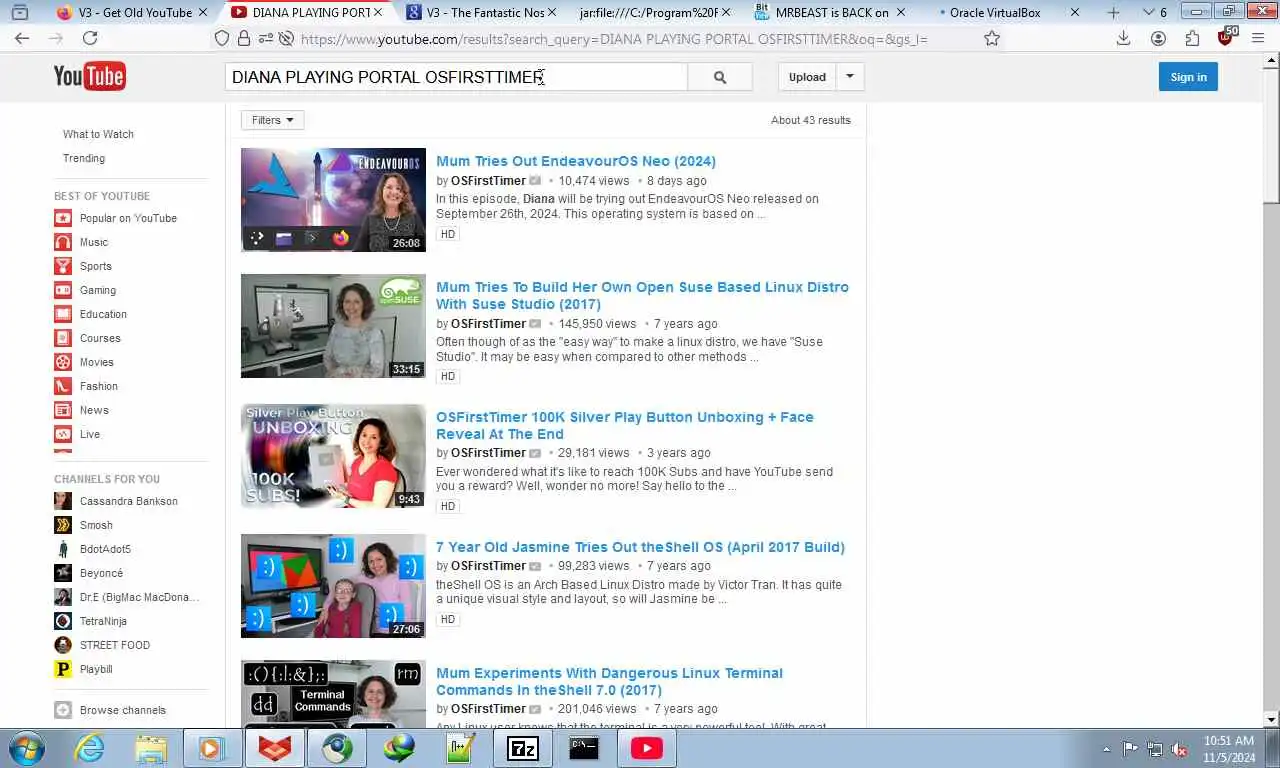Click the Upload button
This screenshot has height=768, width=1280.
807,77
